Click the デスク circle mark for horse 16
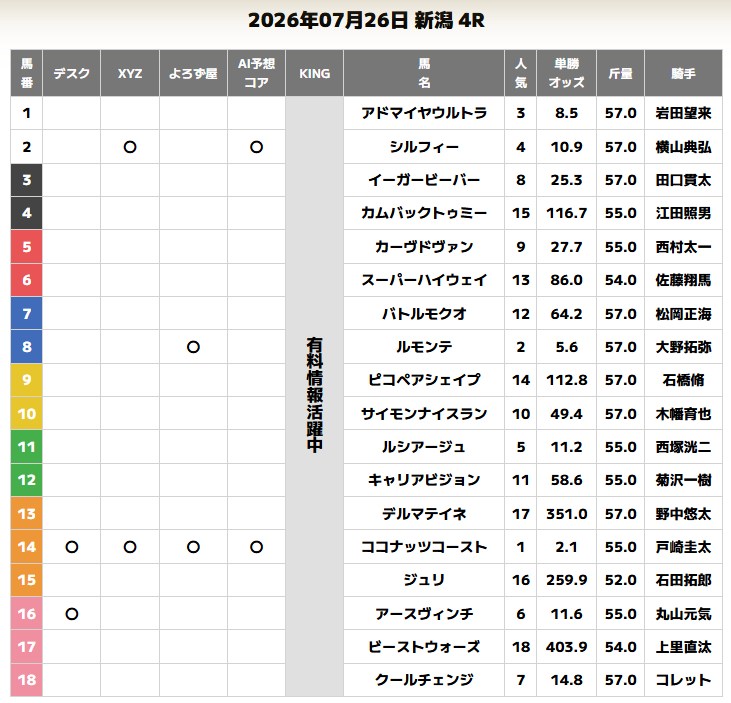 pos(72,614)
